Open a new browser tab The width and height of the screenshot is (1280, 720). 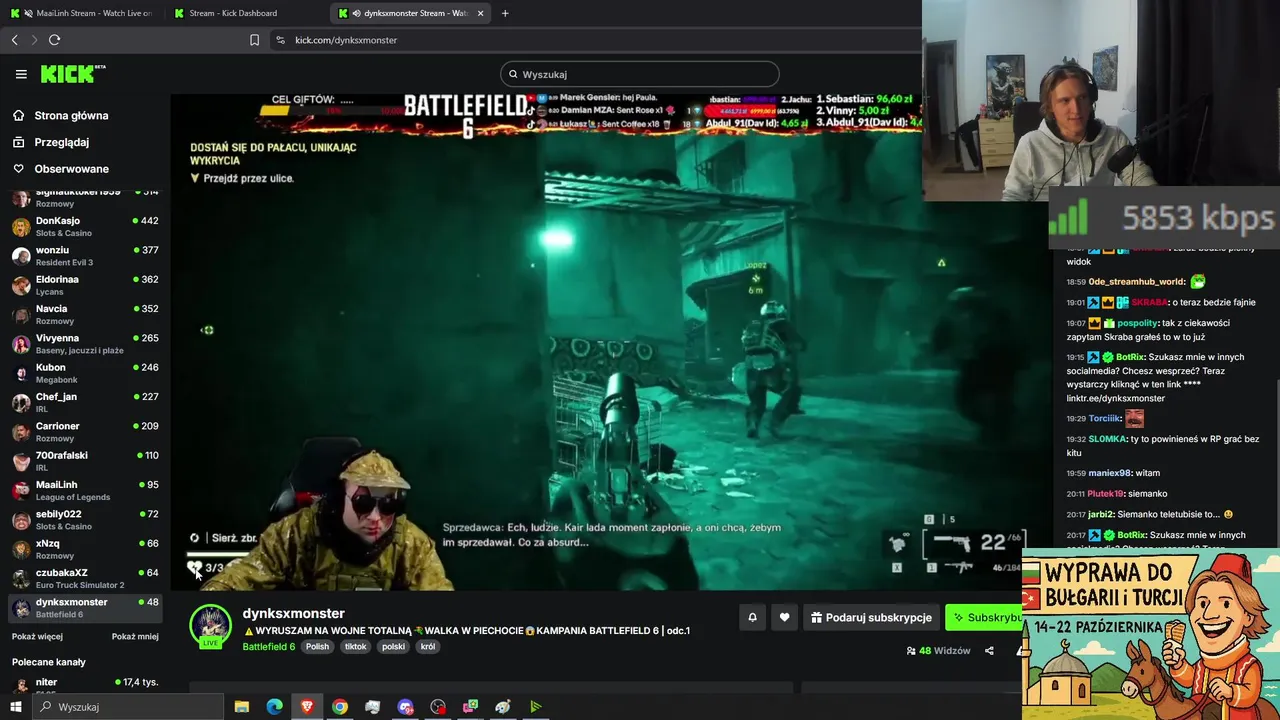pos(505,13)
